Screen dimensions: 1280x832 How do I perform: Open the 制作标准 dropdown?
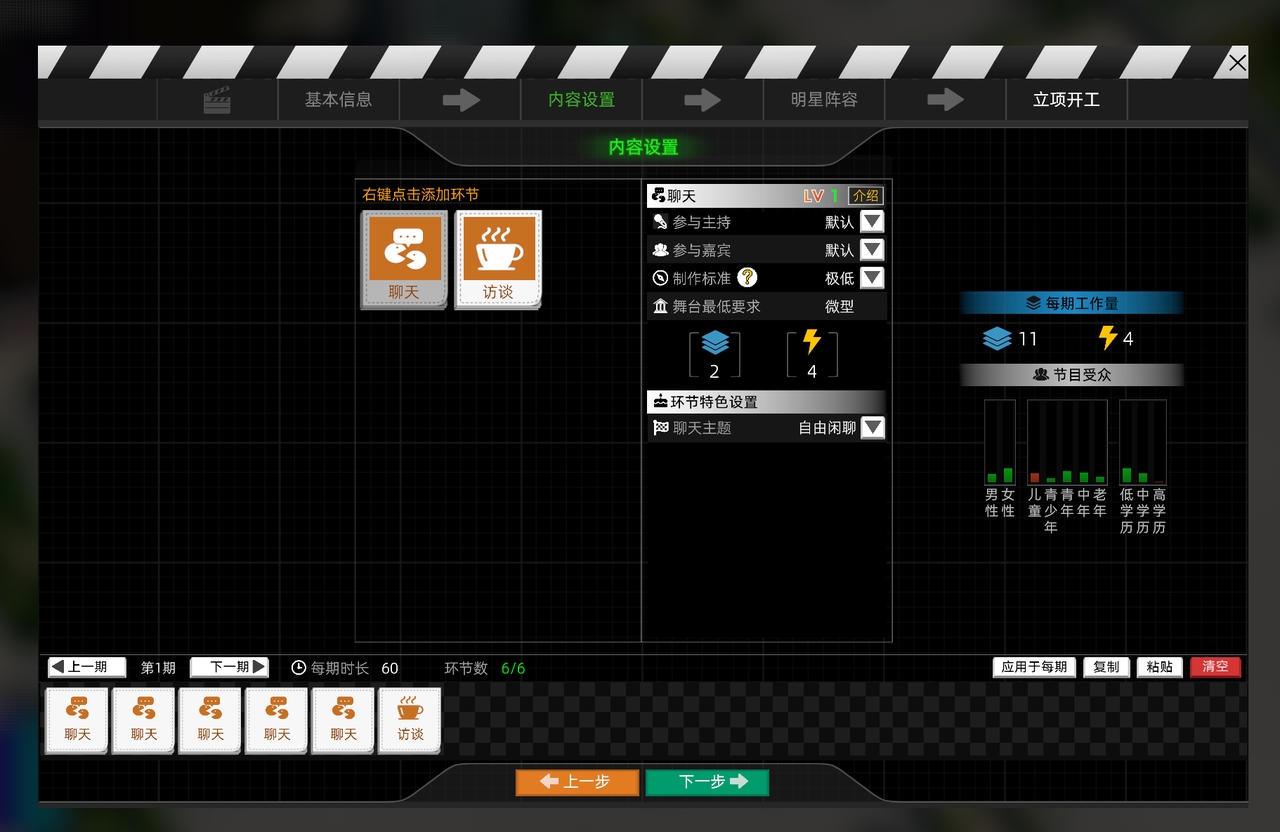point(872,278)
